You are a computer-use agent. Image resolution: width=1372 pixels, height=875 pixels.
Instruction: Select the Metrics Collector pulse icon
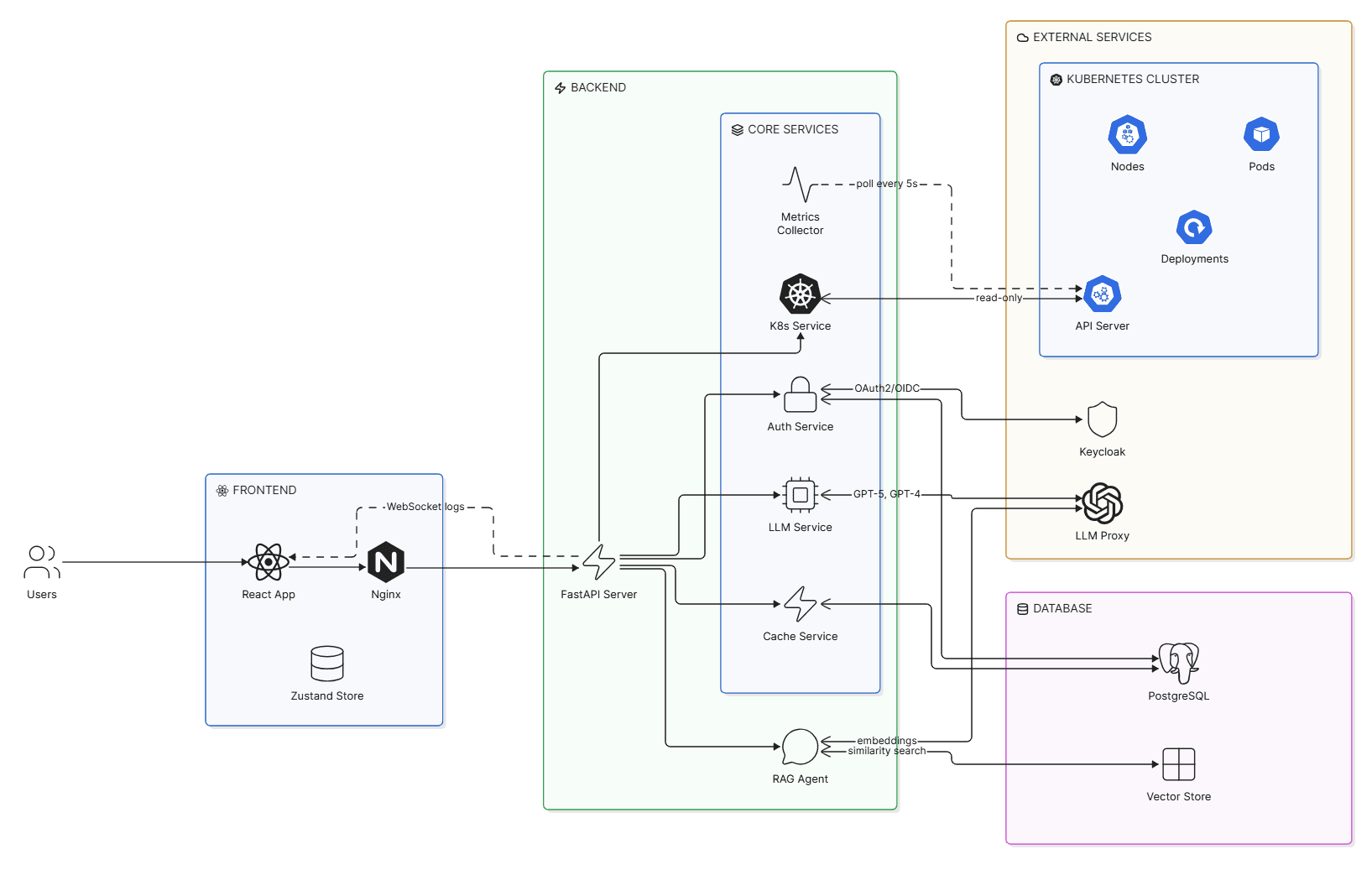point(801,185)
